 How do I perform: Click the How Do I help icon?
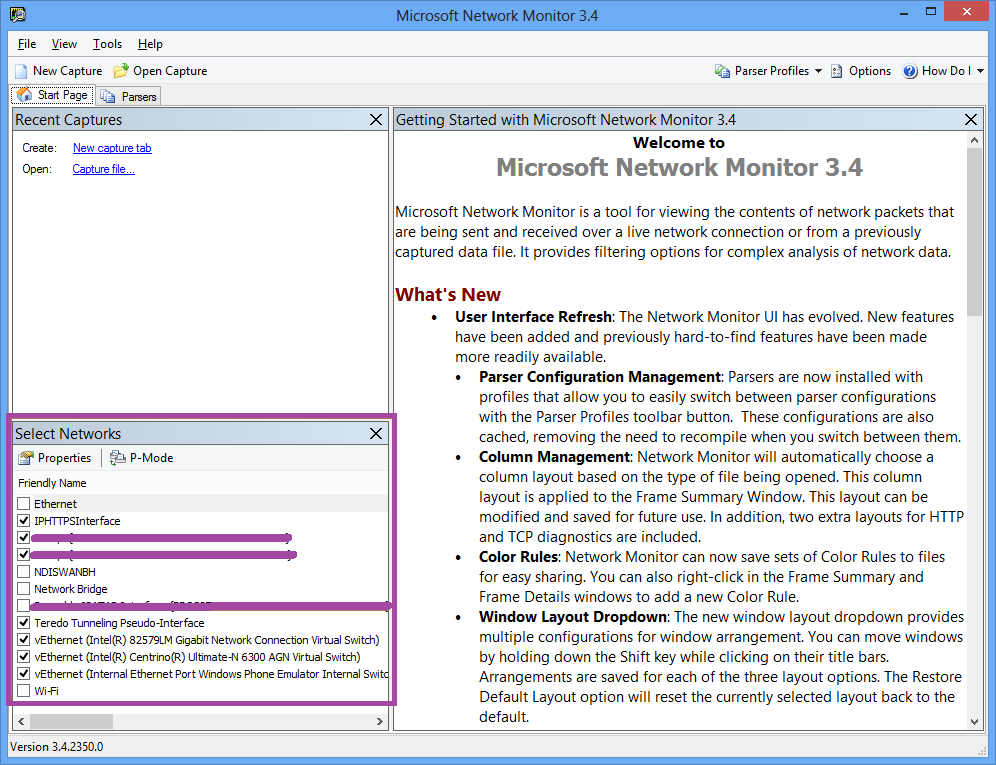[x=910, y=71]
